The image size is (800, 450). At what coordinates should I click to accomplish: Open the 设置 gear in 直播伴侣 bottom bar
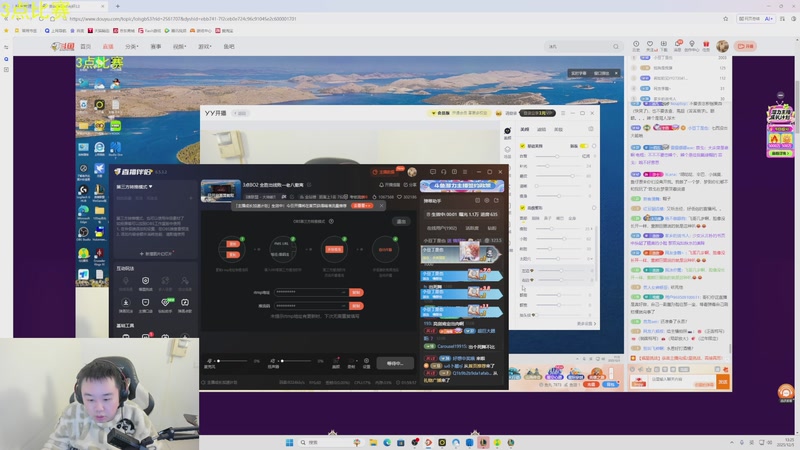coord(366,362)
